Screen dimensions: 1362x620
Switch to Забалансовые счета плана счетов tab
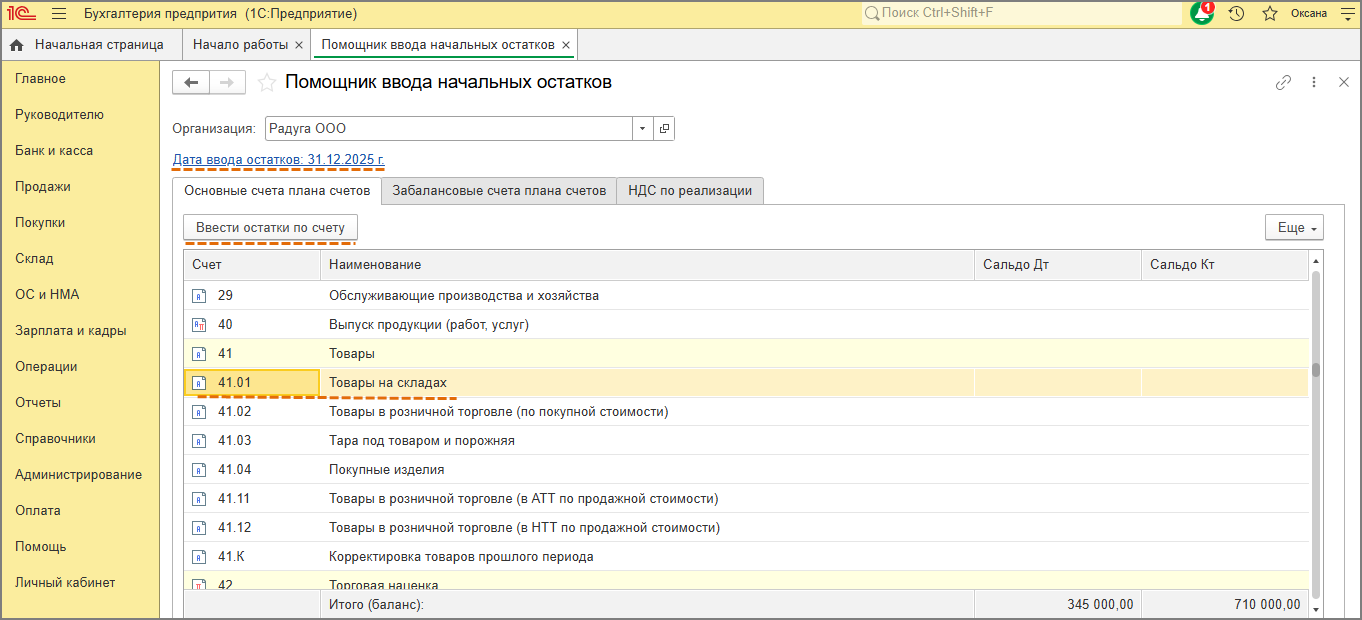[499, 191]
